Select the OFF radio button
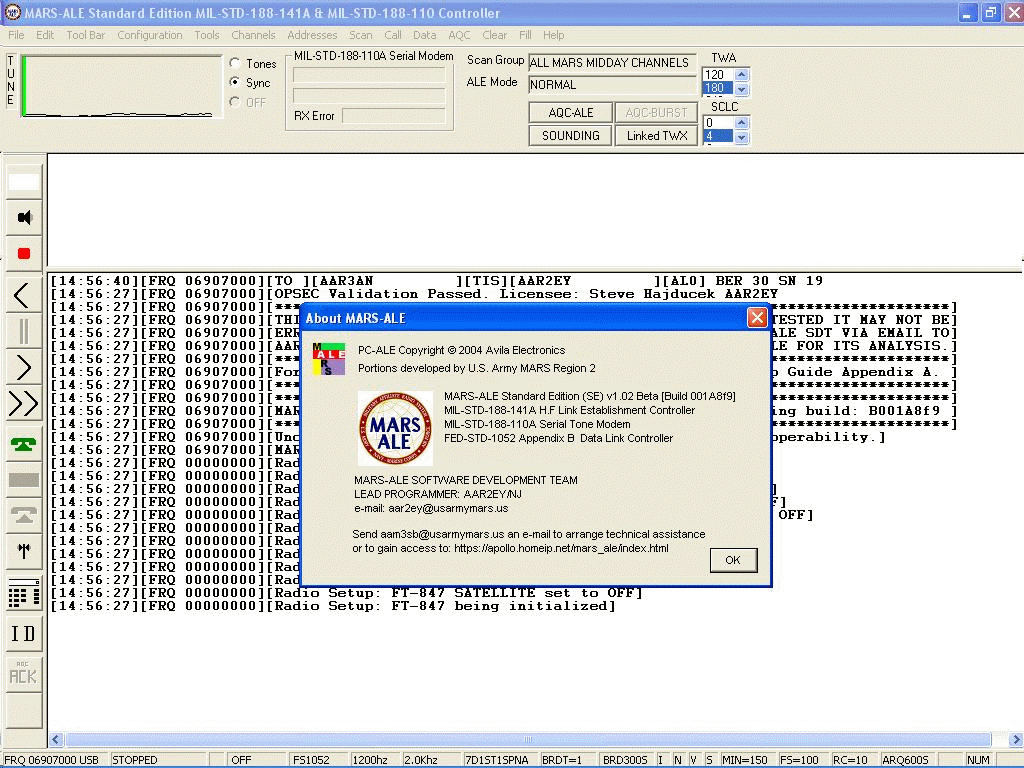The width and height of the screenshot is (1024, 768). [x=235, y=102]
